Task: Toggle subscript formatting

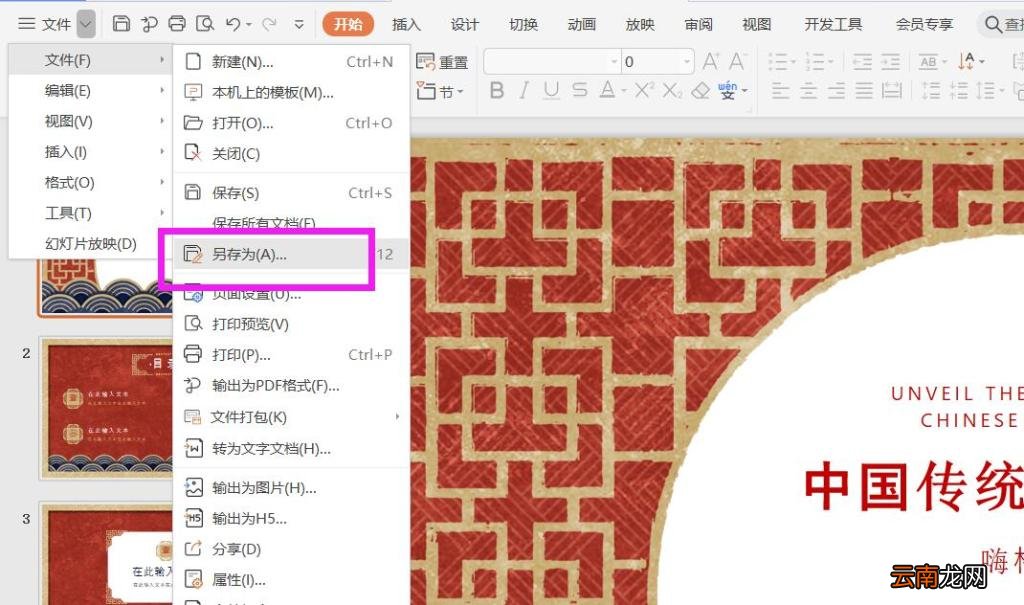Action: tap(672, 90)
